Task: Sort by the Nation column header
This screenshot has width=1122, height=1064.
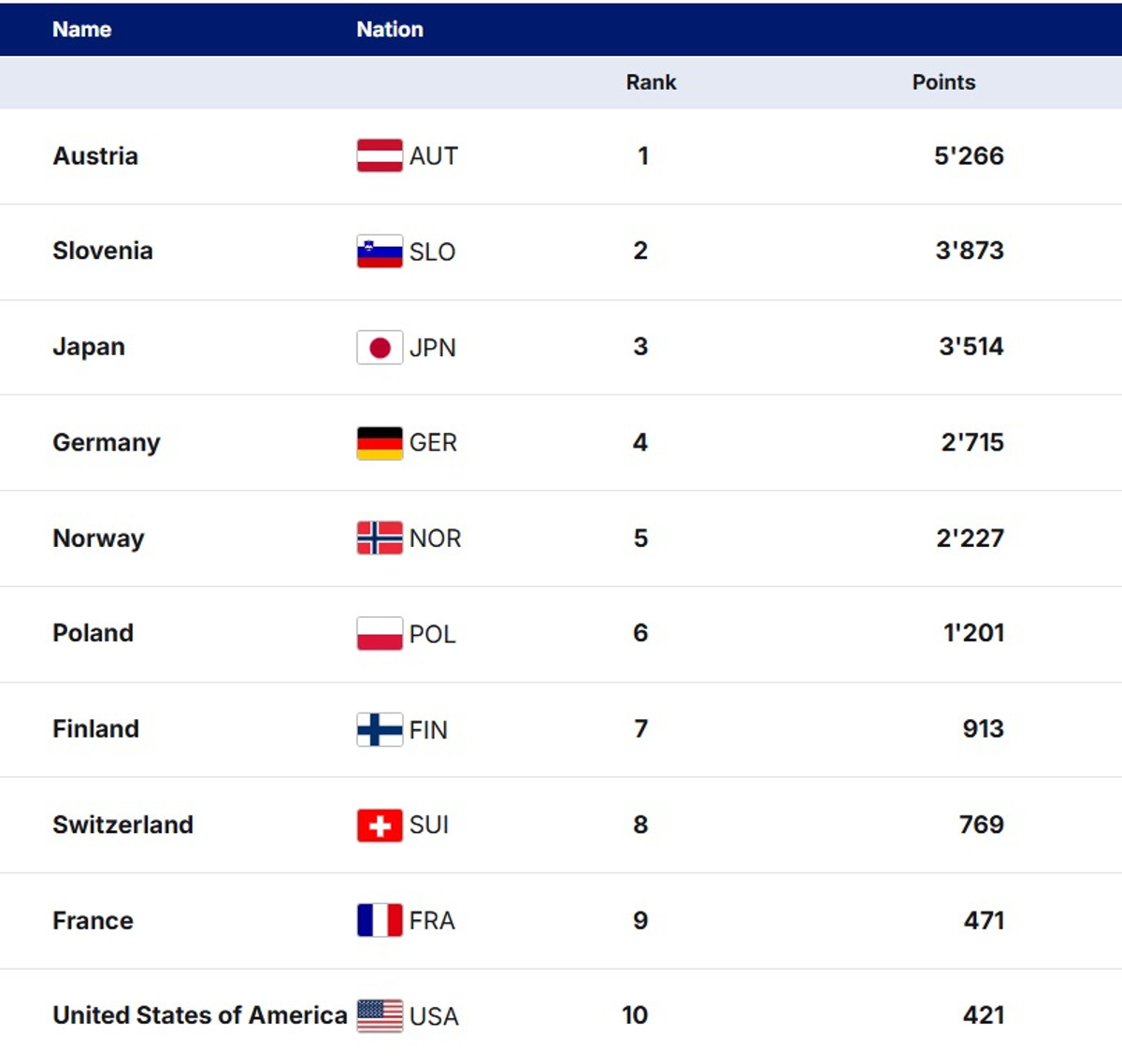Action: [x=390, y=30]
